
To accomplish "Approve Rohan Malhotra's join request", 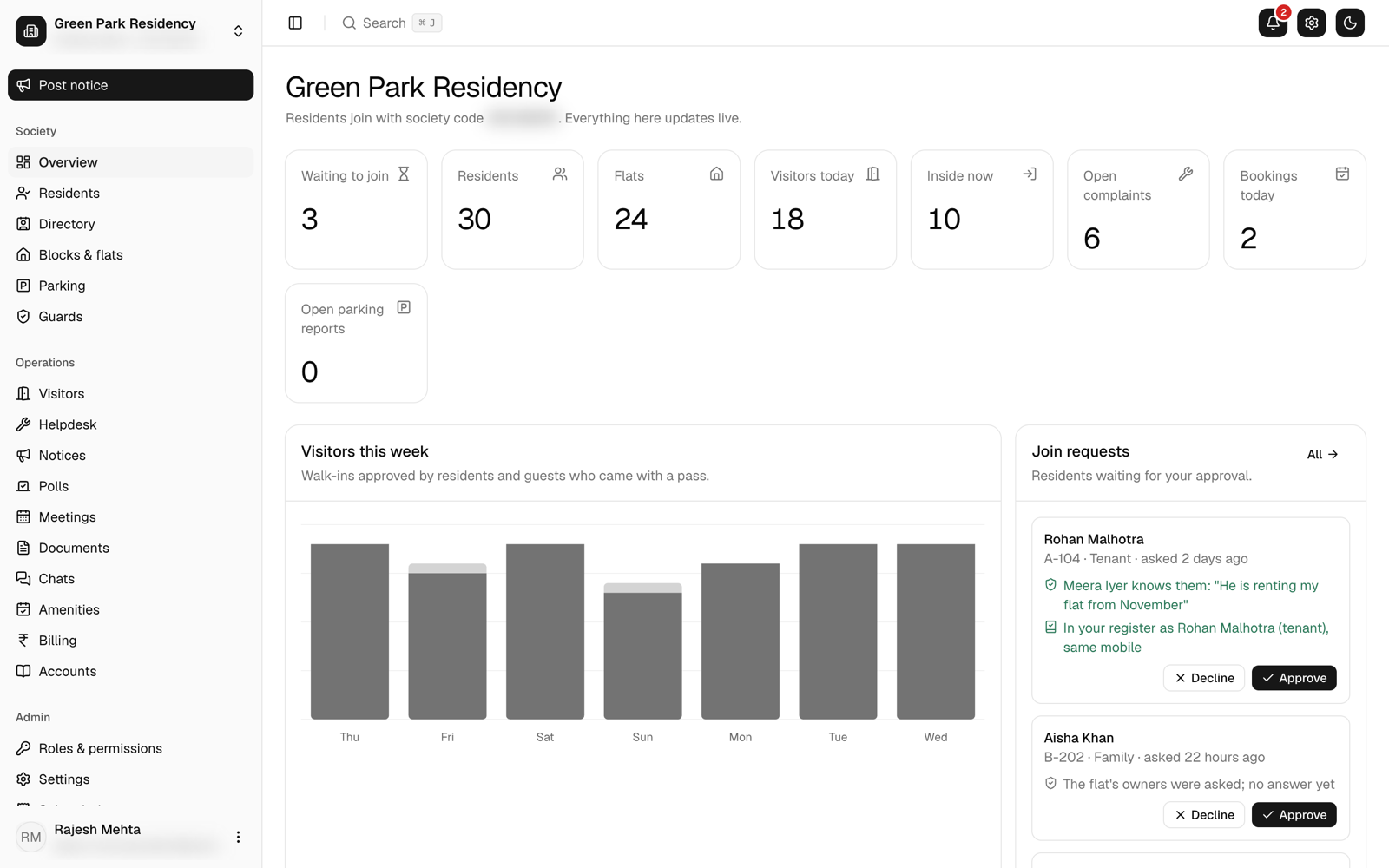I will [1294, 678].
